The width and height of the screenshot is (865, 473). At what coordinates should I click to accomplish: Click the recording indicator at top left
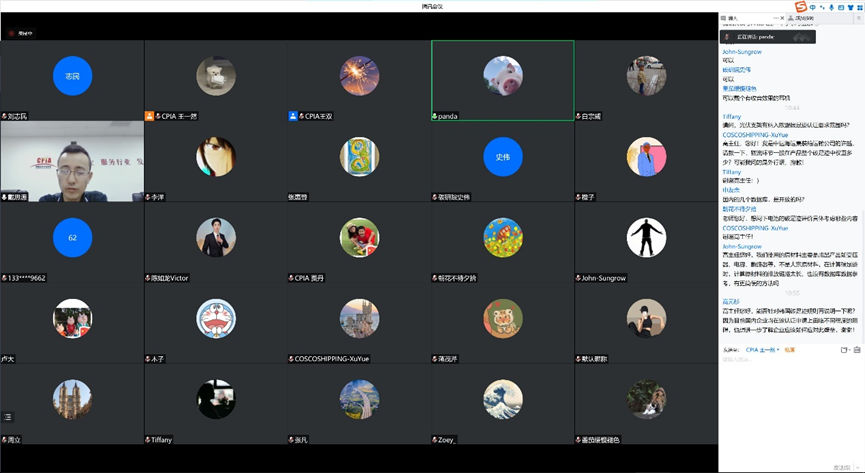[x=20, y=32]
